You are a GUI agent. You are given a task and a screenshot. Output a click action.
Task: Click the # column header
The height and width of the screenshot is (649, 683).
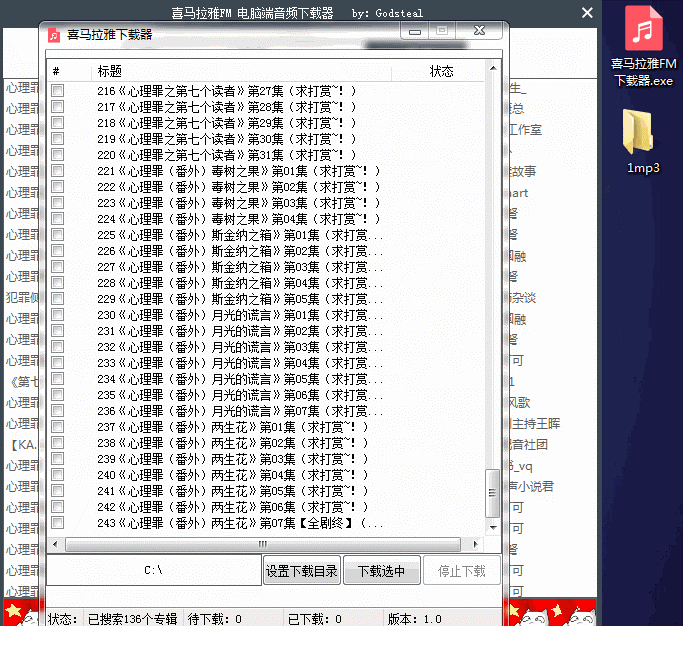tap(69, 71)
